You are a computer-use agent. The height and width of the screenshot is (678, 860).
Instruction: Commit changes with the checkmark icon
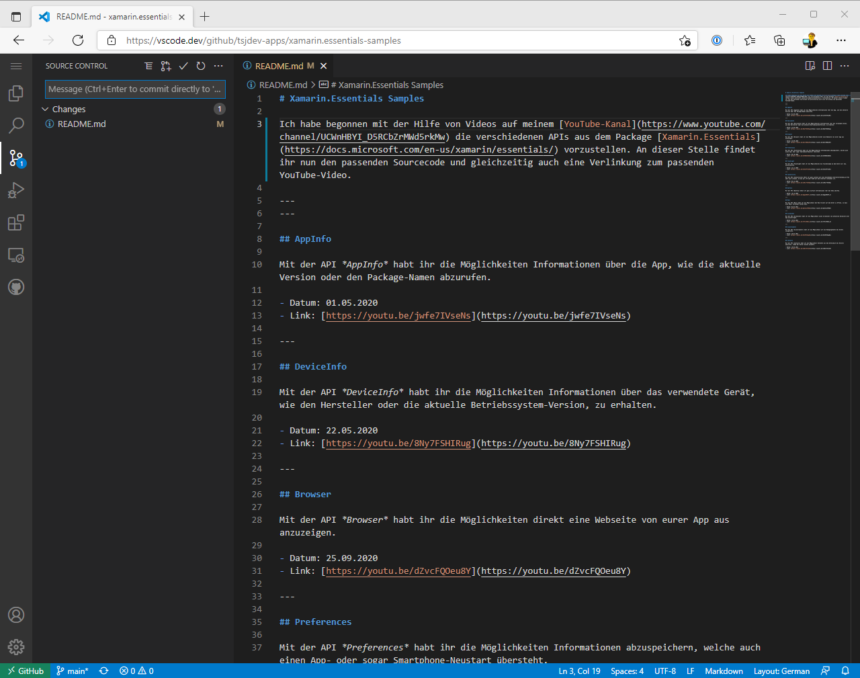click(x=183, y=65)
